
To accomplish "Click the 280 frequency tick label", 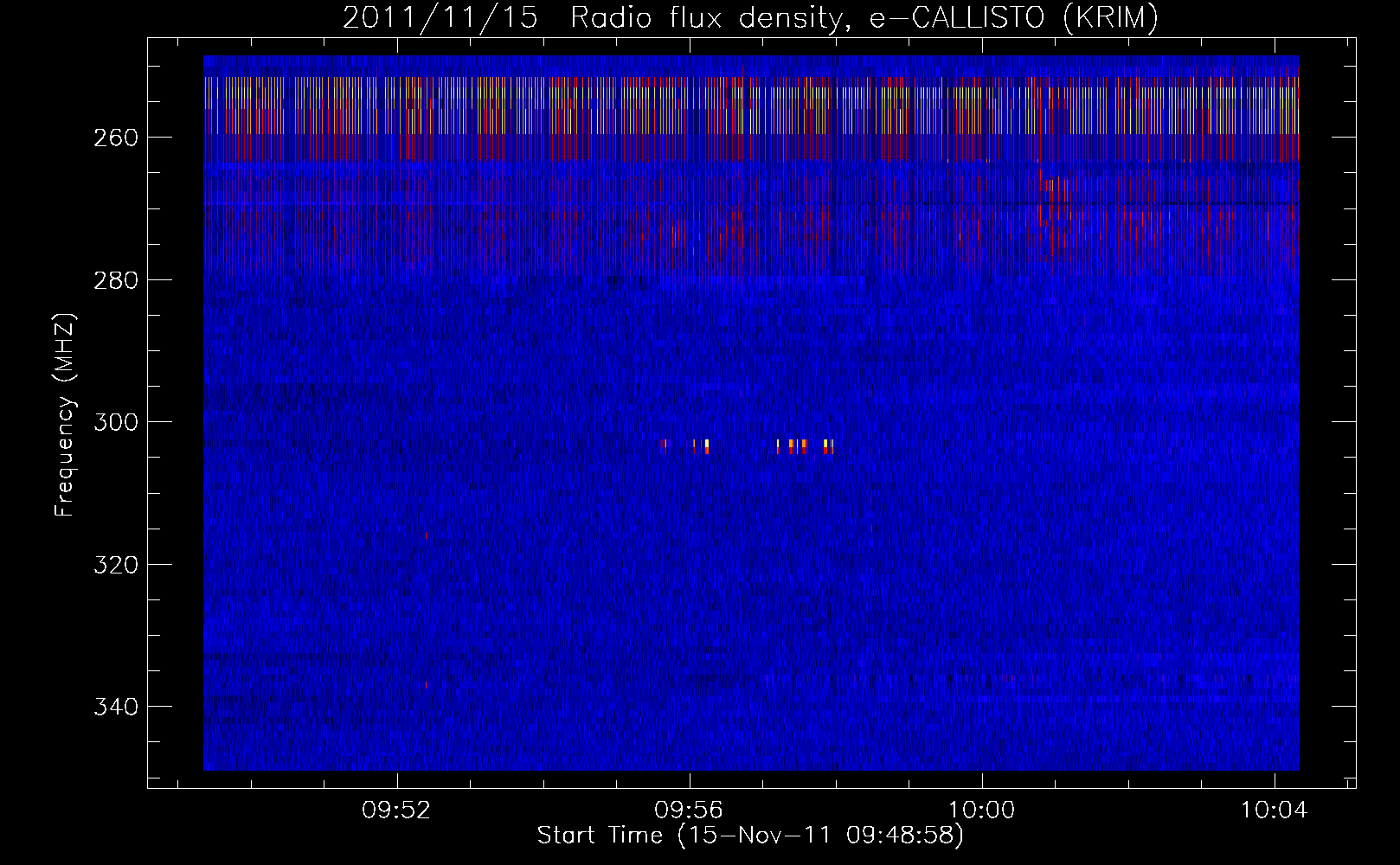I will (x=116, y=280).
